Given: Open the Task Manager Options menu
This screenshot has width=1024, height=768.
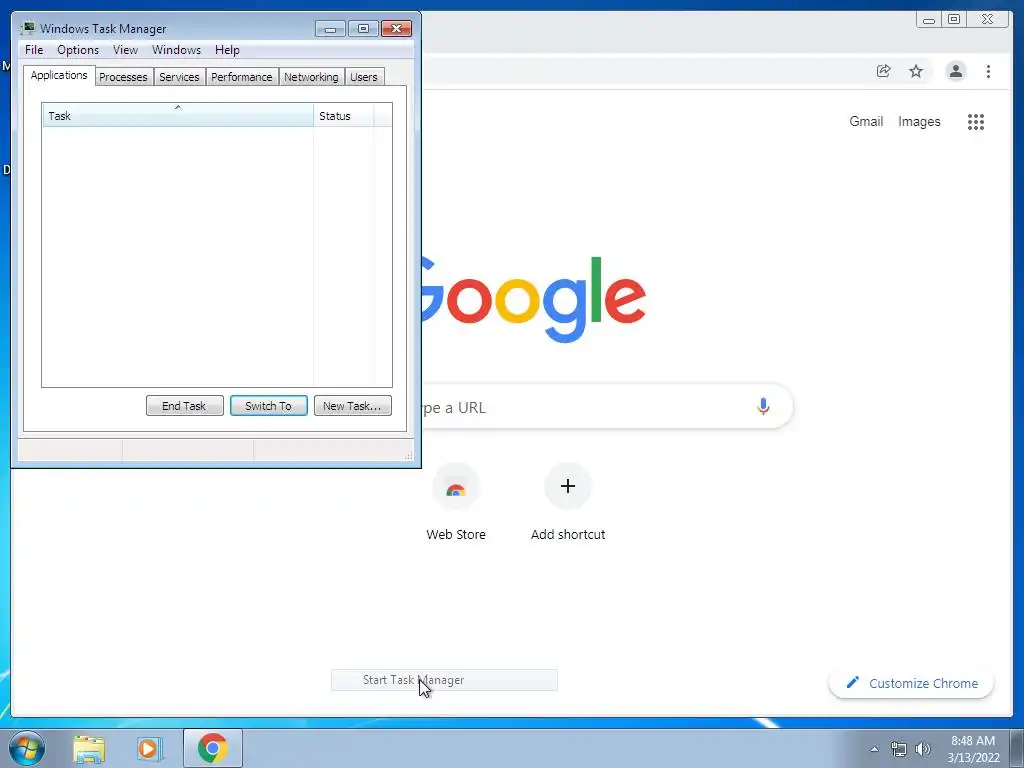Looking at the screenshot, I should pyautogui.click(x=78, y=50).
